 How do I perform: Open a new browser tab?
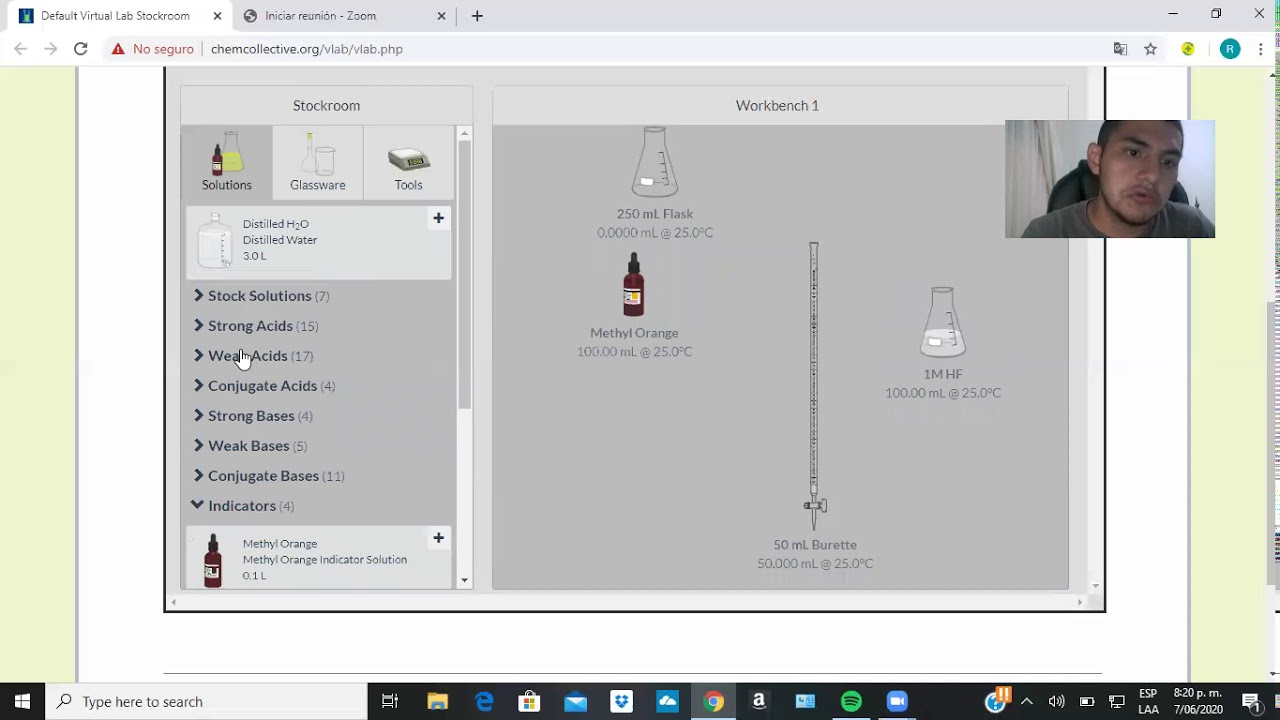[x=477, y=16]
